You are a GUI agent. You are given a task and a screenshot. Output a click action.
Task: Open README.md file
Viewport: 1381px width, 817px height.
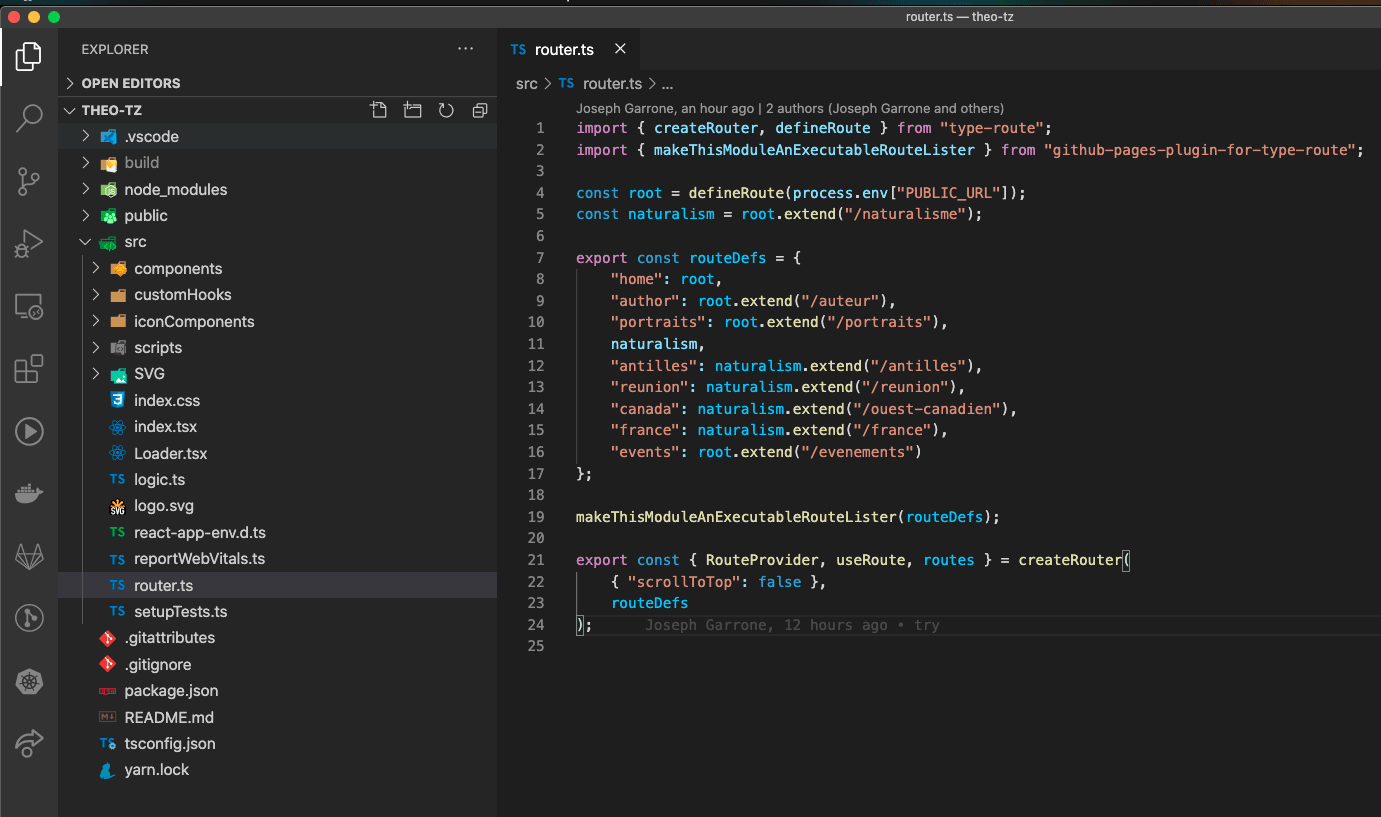pos(277,717)
